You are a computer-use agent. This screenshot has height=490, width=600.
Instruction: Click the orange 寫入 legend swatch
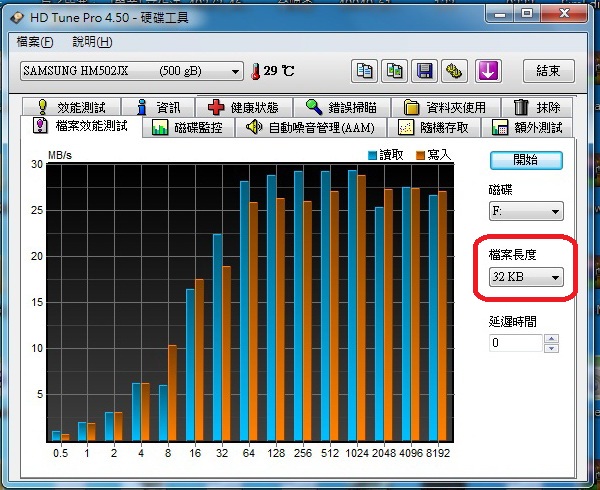point(420,155)
